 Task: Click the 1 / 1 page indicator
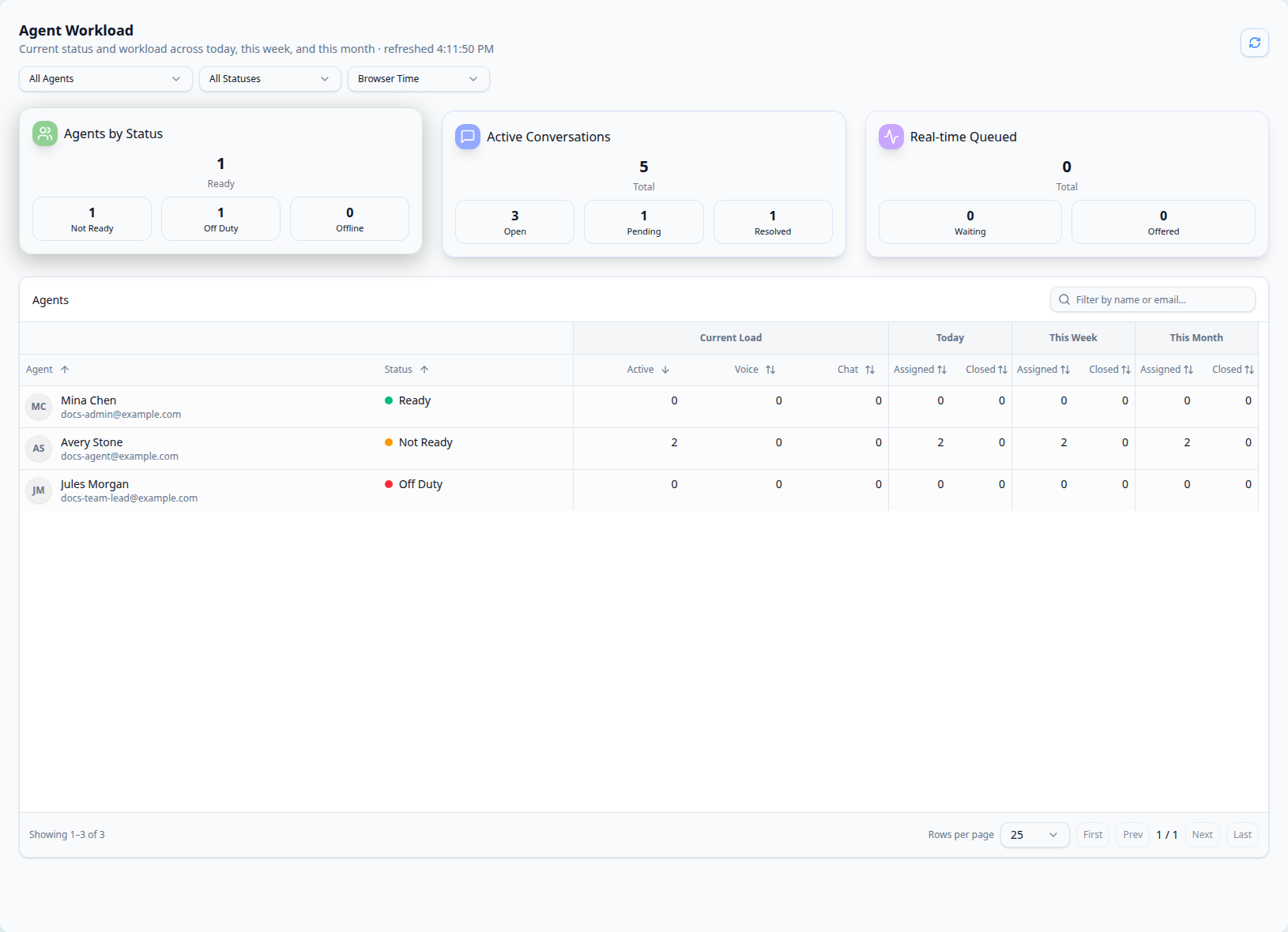pyautogui.click(x=1167, y=835)
